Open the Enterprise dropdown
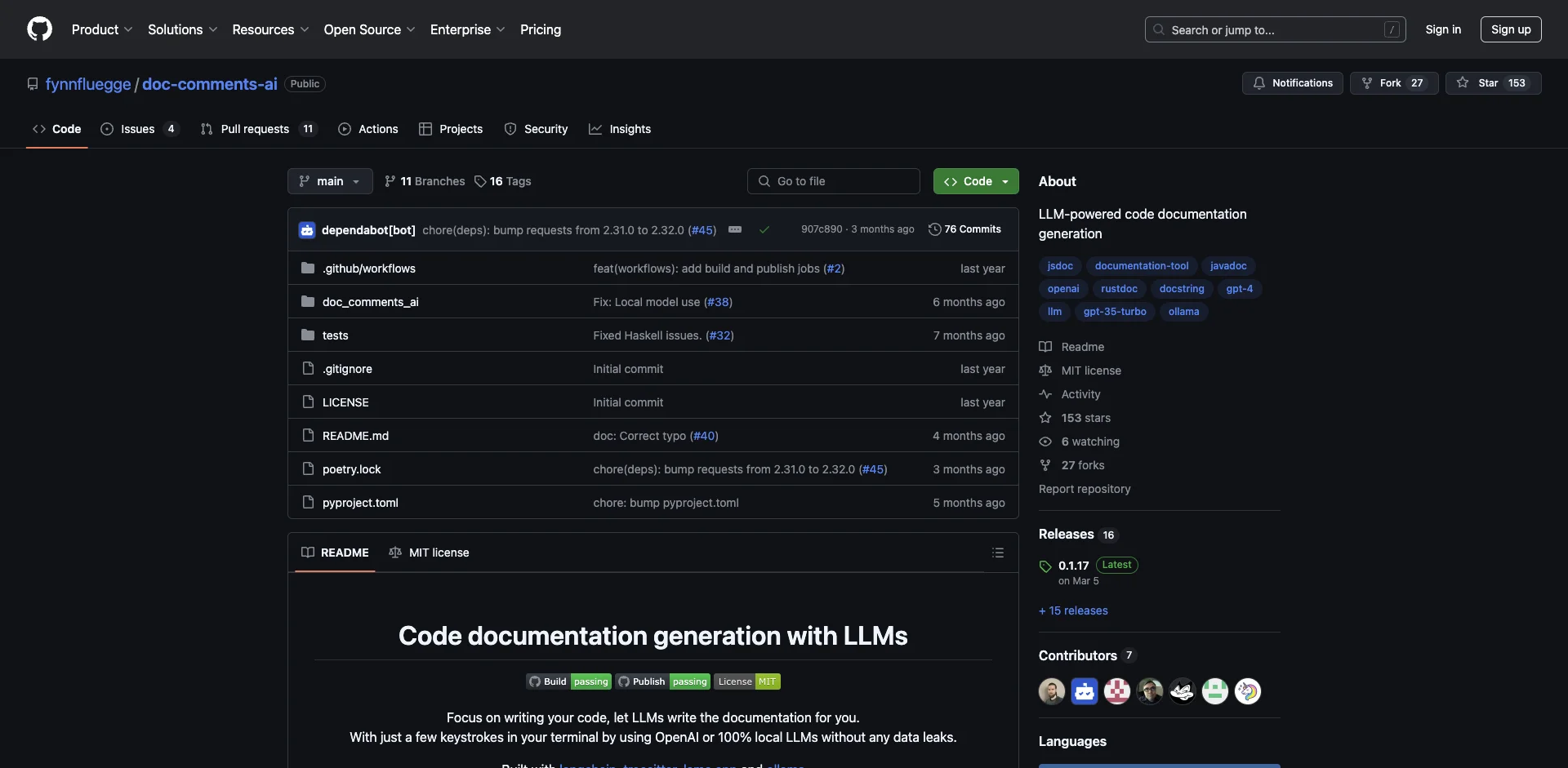Screen dimensions: 1568x768 click(467, 29)
